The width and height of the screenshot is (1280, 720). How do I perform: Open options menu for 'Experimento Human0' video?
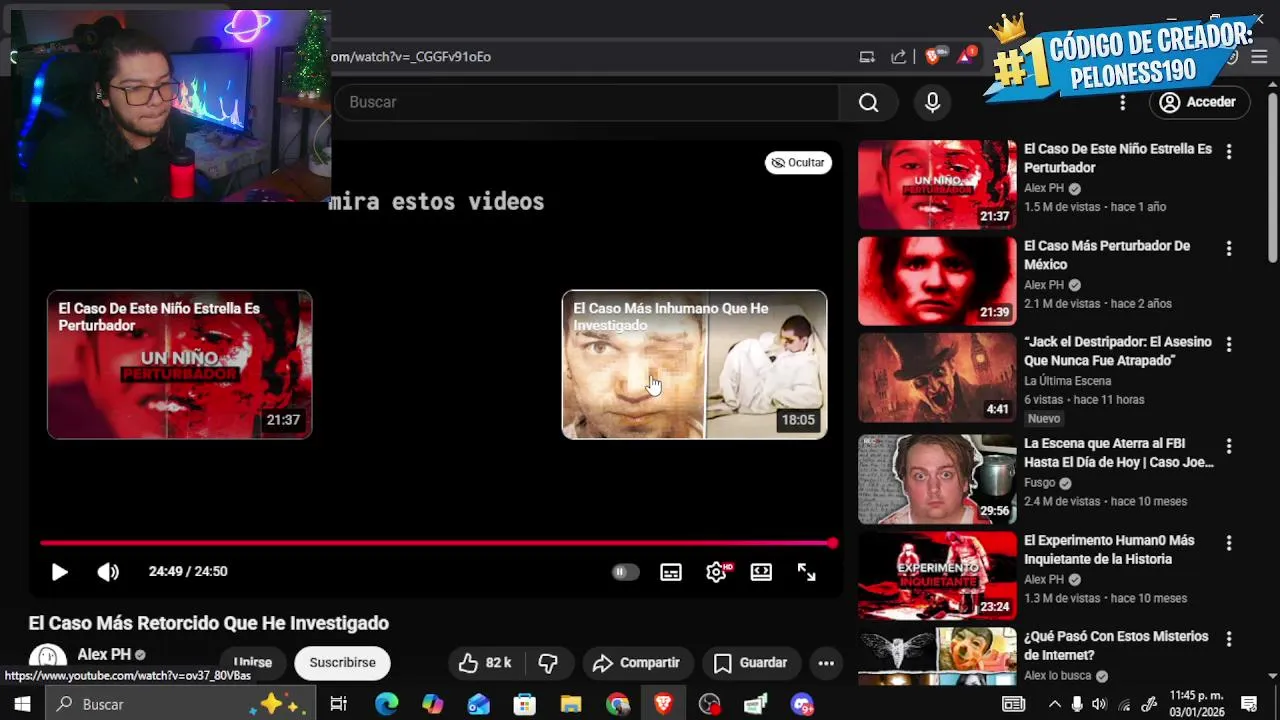coord(1229,543)
